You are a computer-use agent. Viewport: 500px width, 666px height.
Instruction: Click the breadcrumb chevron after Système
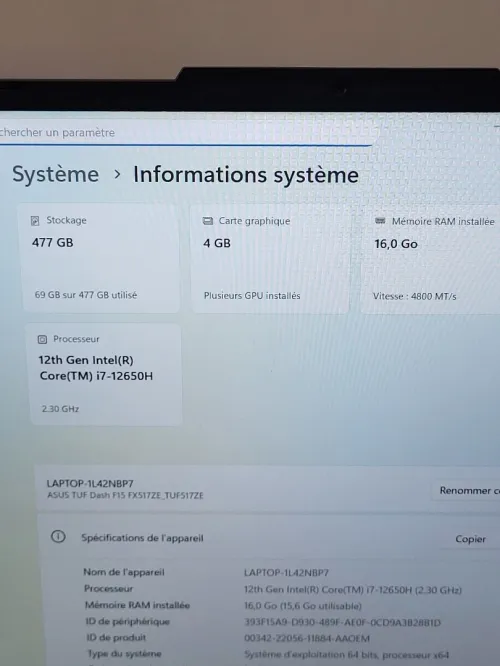coord(117,174)
